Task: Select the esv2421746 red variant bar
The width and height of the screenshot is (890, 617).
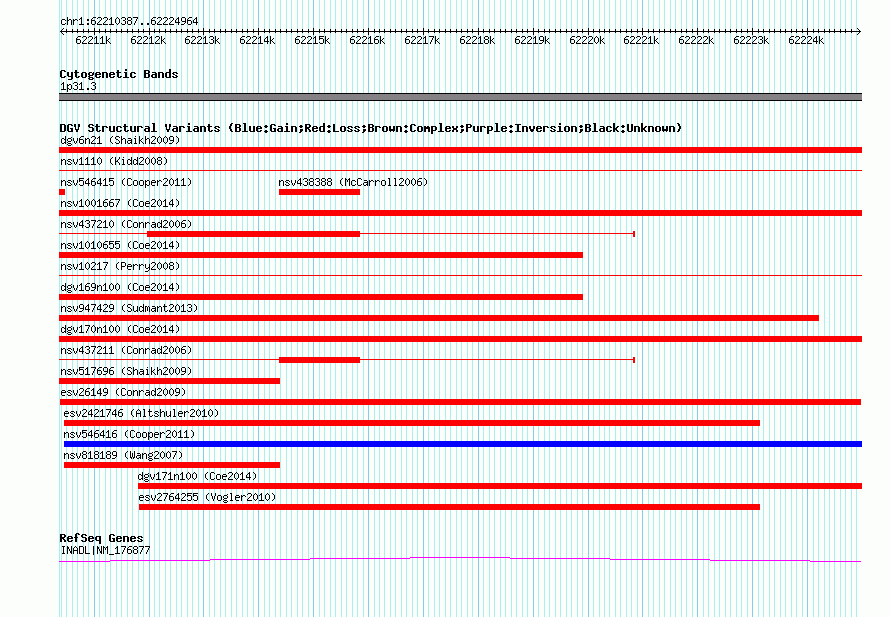Action: 412,423
